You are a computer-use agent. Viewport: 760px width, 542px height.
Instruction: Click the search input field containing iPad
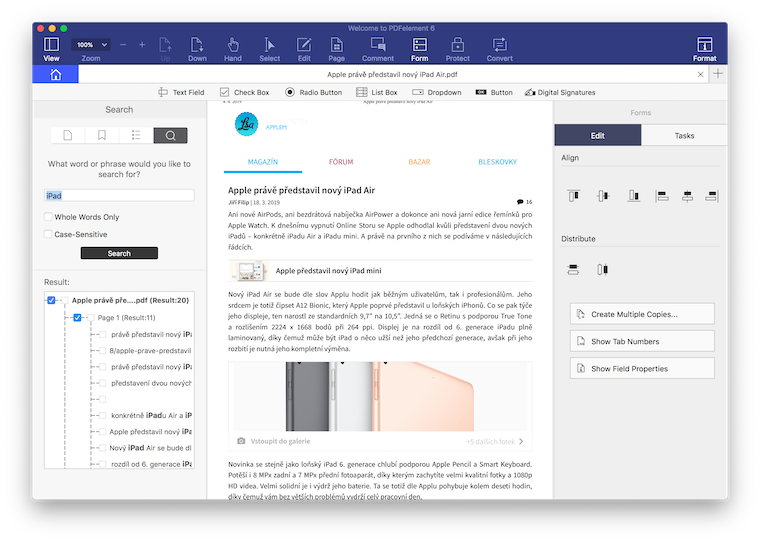[x=119, y=195]
